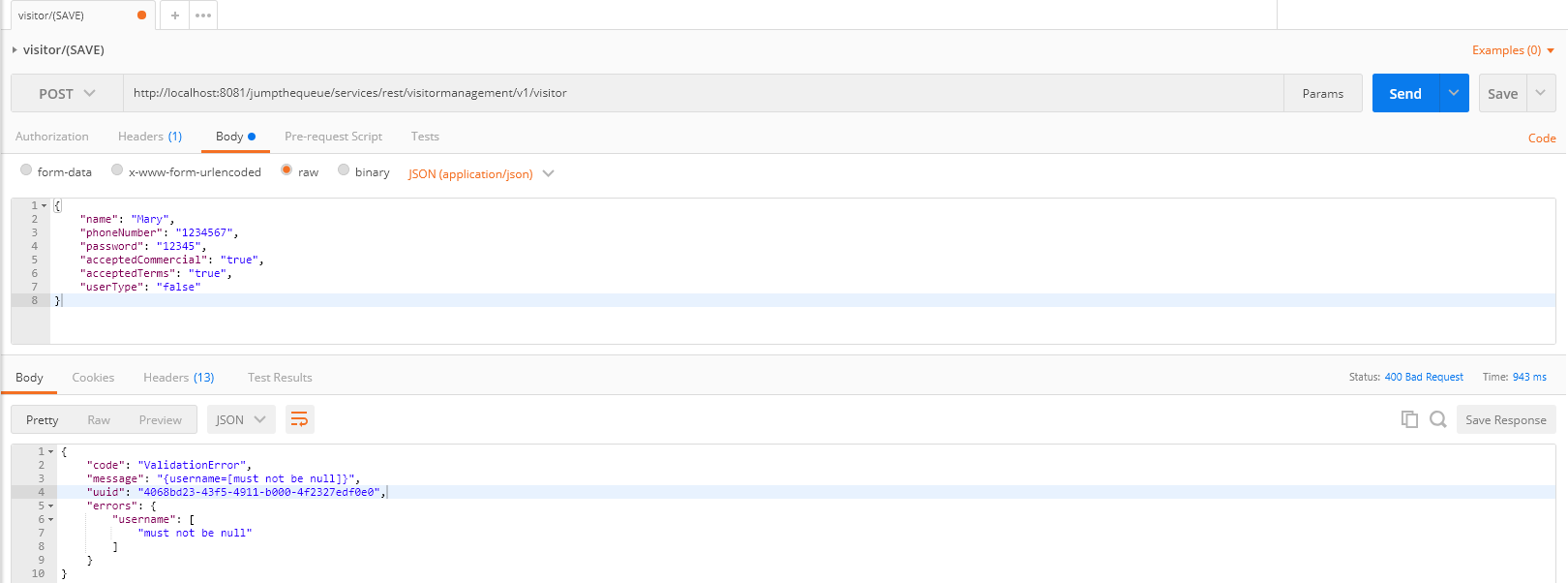This screenshot has width=1568, height=583.
Task: Switch response view to Raw
Action: point(99,419)
